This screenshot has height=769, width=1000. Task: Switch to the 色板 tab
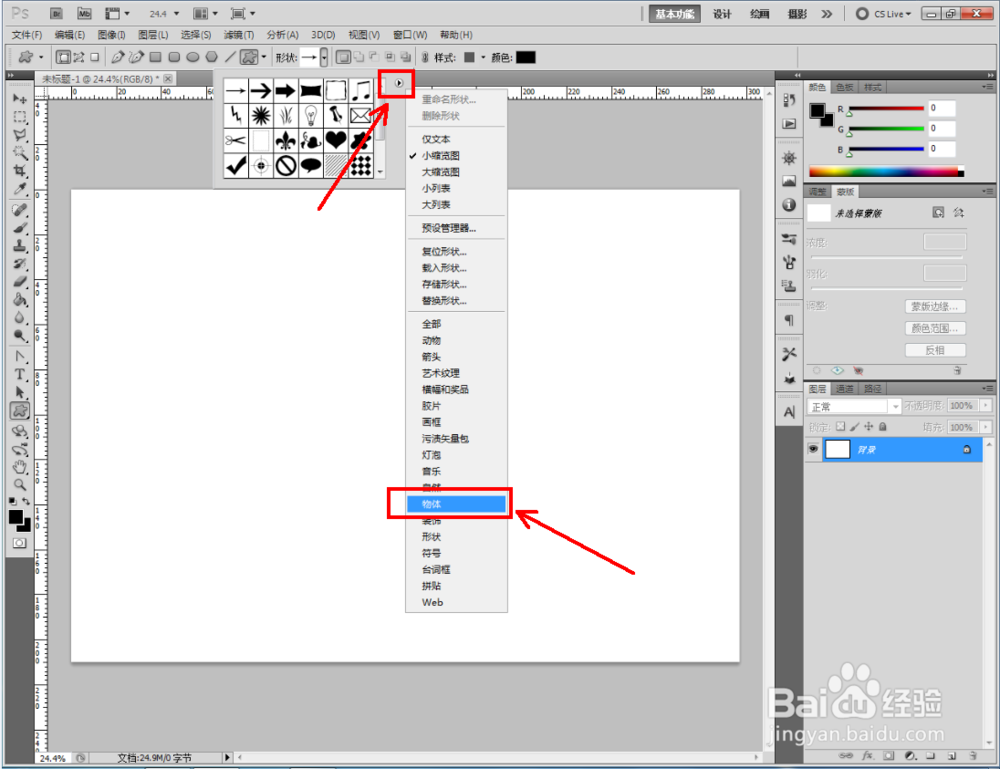click(x=845, y=87)
